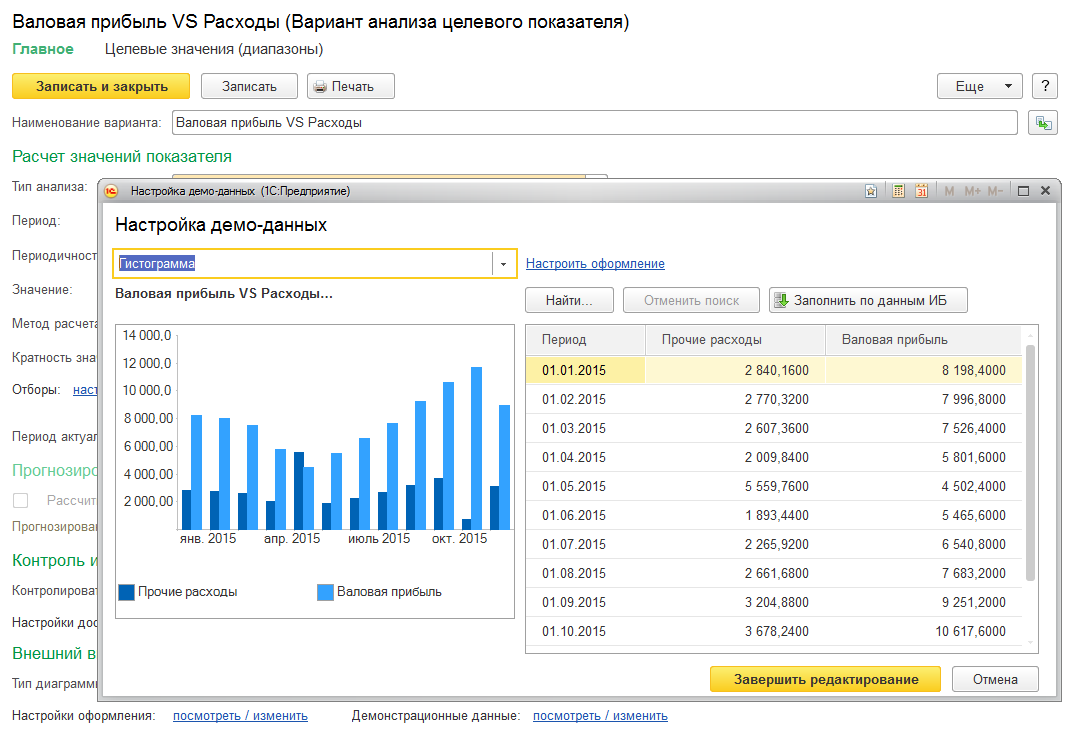Viewport: 1075px width, 737px height.
Task: Click the green icon beside variant name field
Action: [1043, 123]
